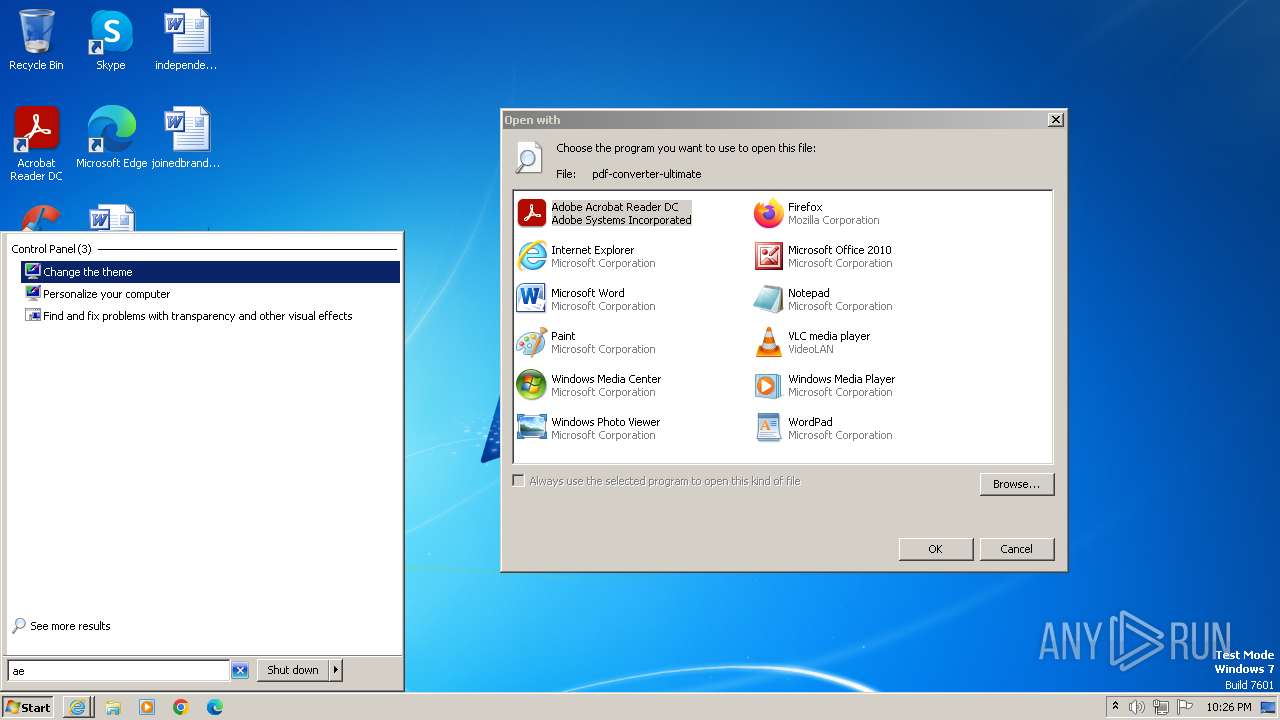Open Google Chrome from the taskbar
Screen dimensions: 1280x720
(181, 707)
